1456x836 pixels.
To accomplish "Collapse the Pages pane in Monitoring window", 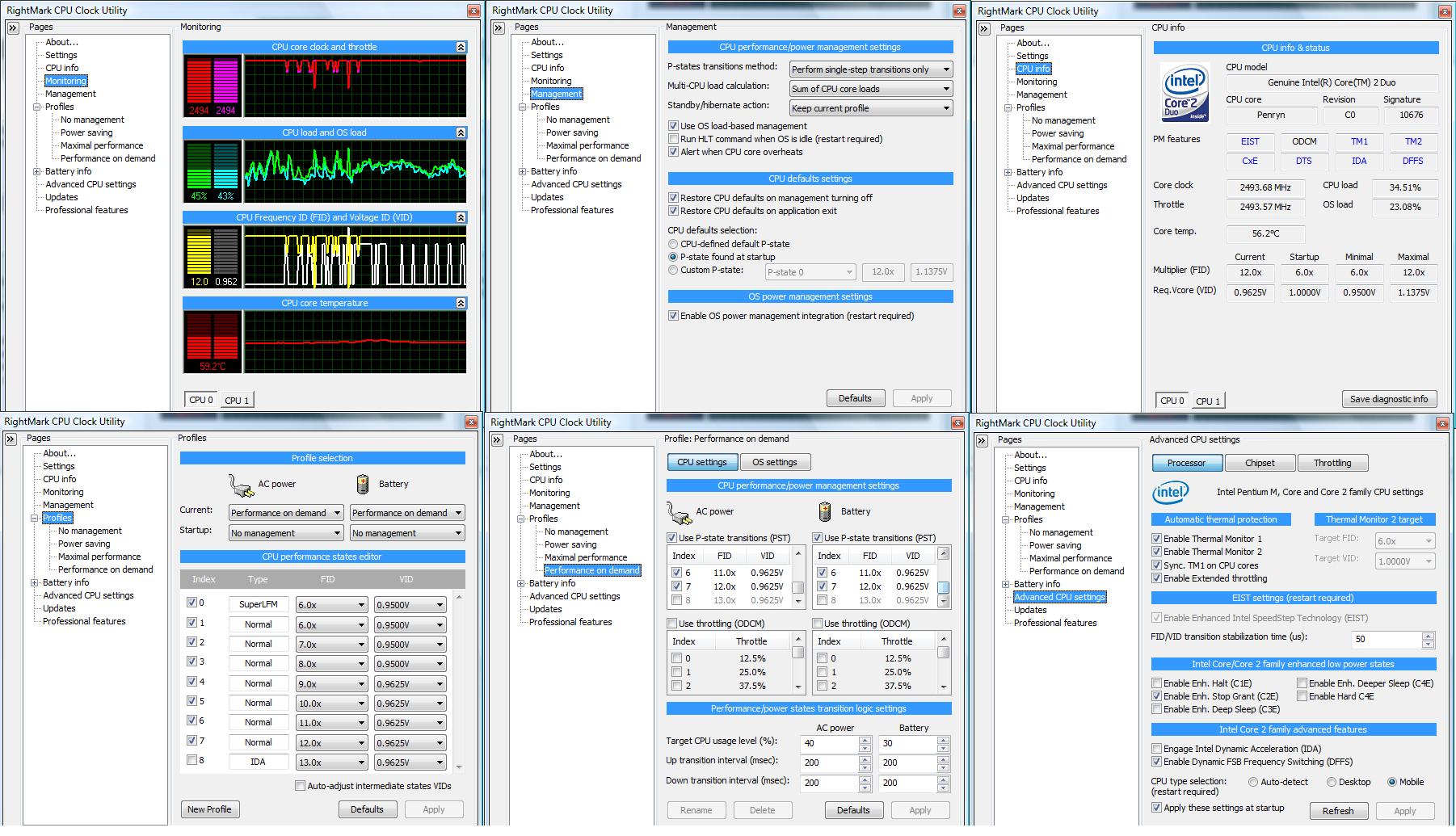I will 13,27.
